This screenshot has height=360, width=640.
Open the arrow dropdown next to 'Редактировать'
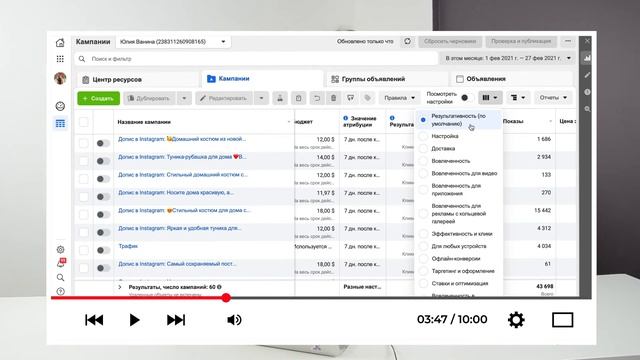pos(261,98)
